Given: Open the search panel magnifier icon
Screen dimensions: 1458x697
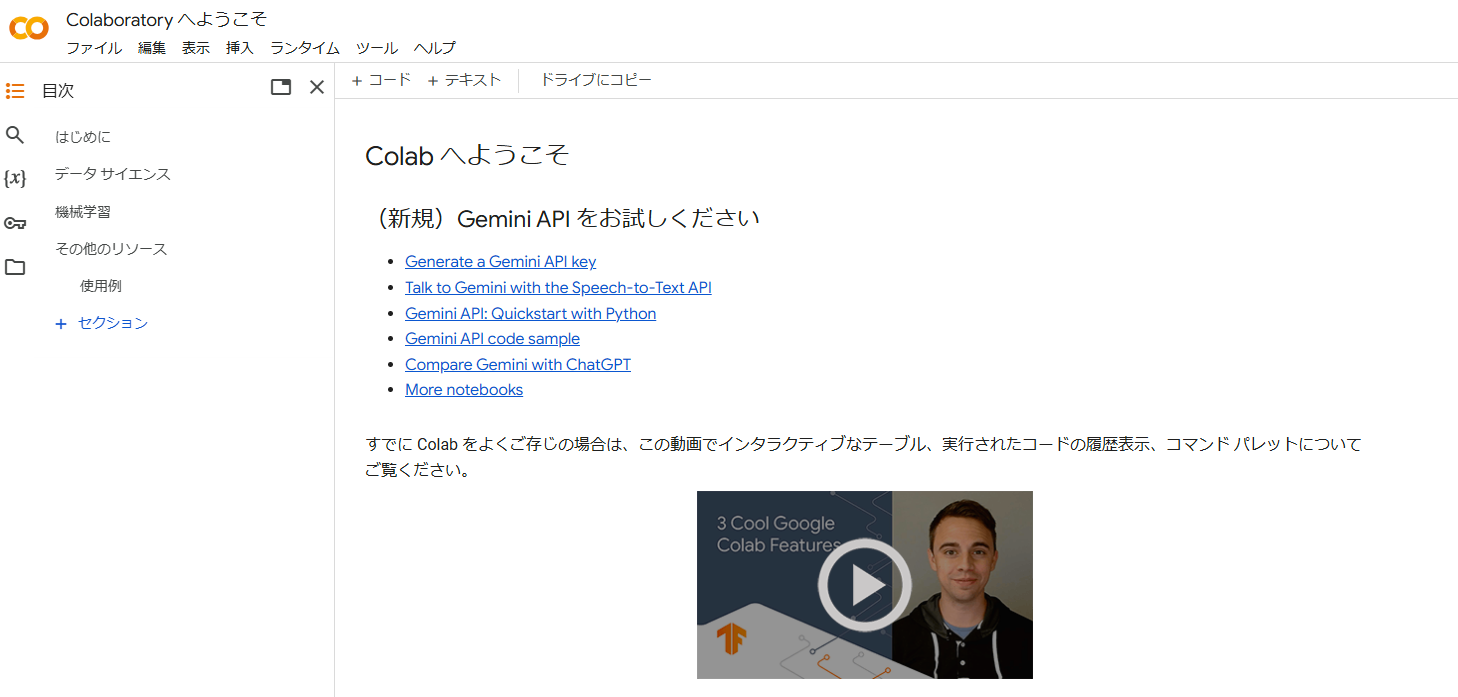Looking at the screenshot, I should [15, 134].
